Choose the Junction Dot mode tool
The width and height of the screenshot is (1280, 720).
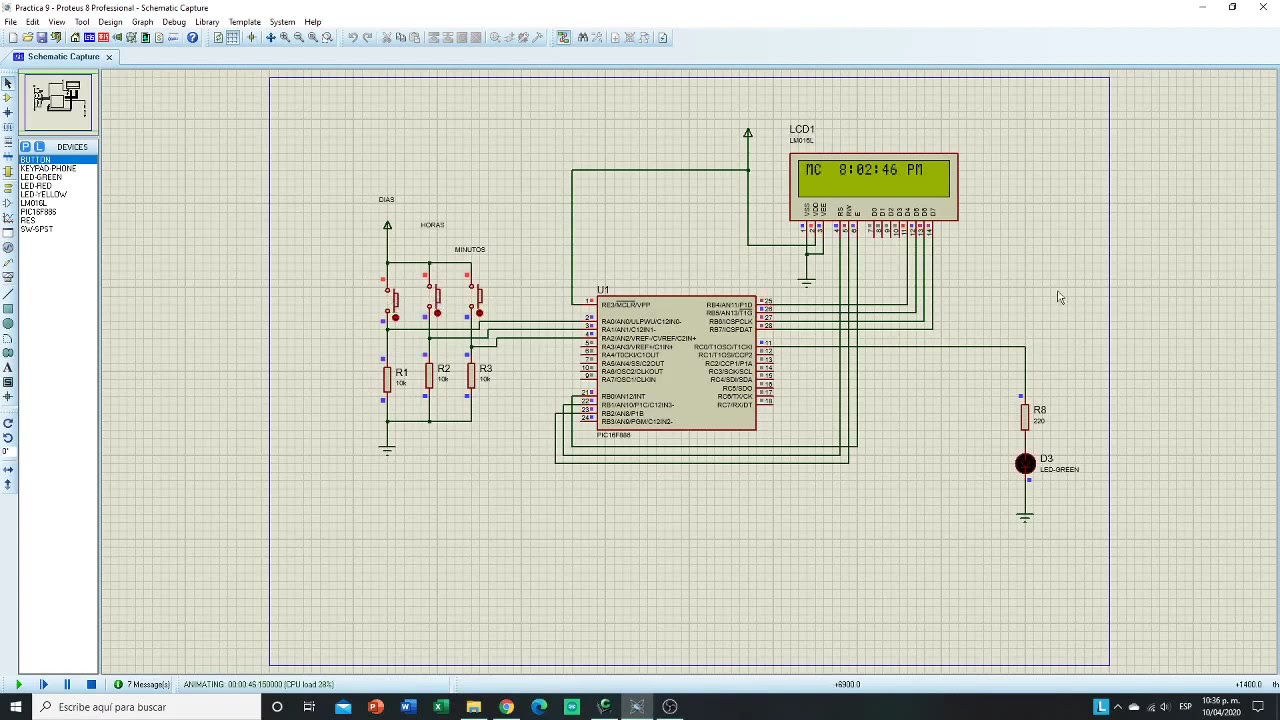(x=8, y=113)
